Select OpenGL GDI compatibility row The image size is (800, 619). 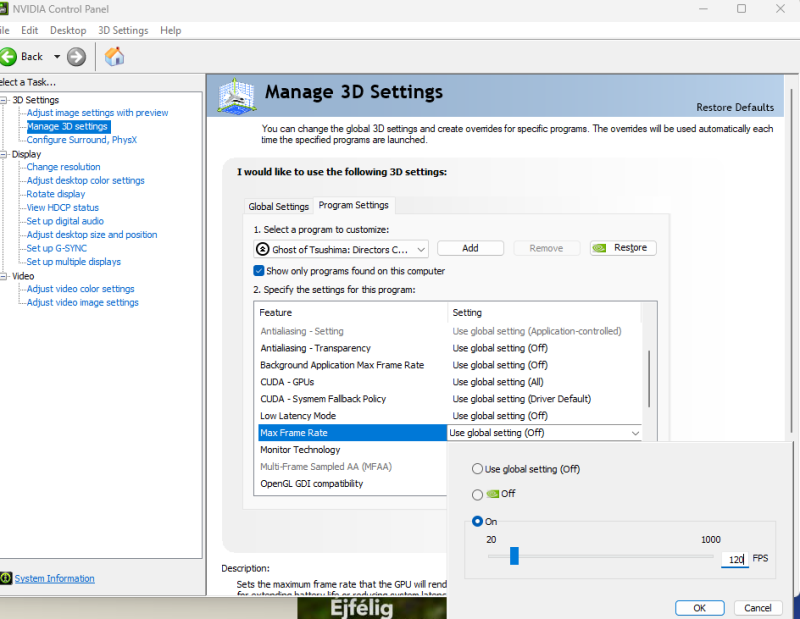tap(353, 484)
